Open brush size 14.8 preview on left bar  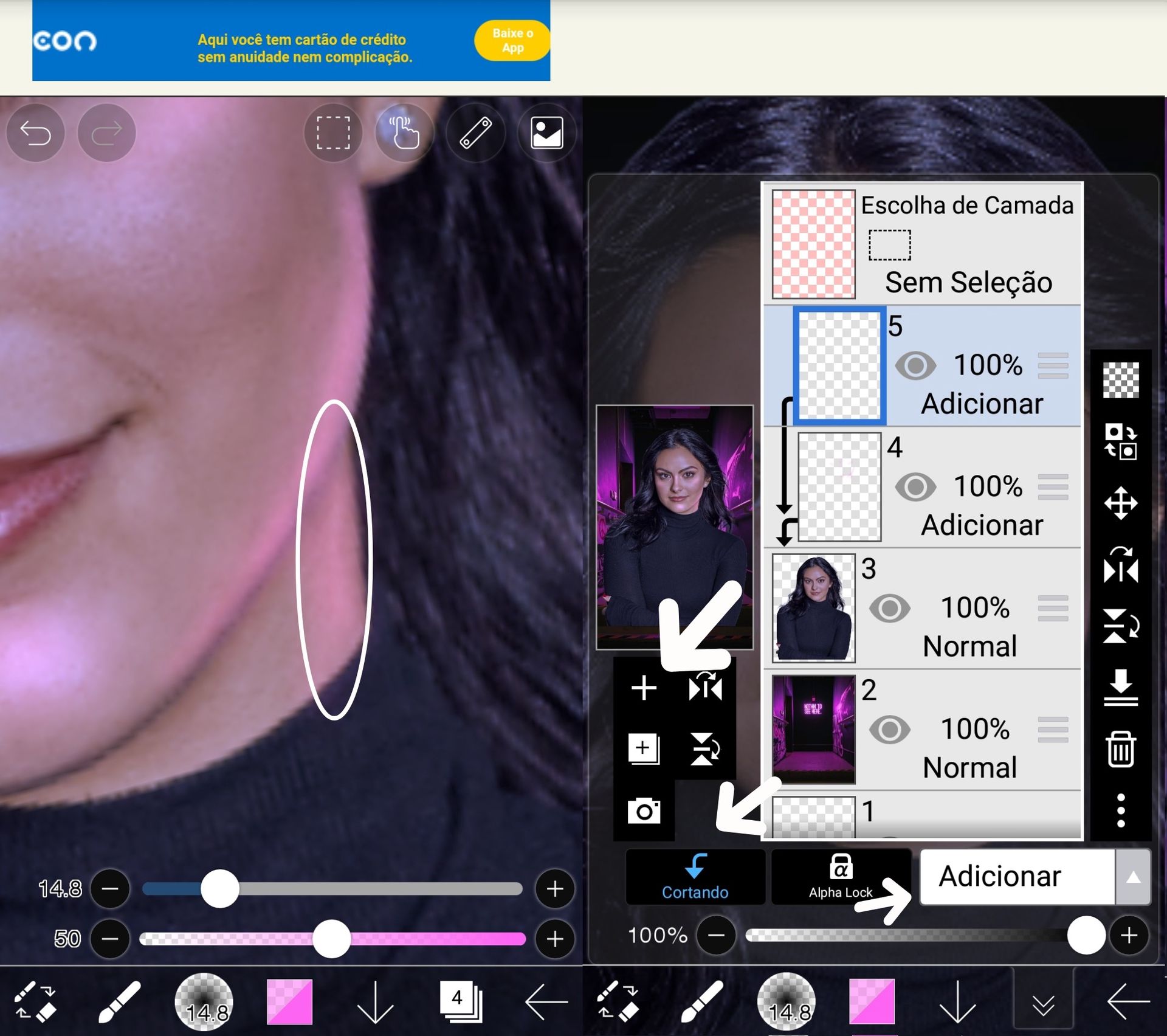tap(204, 1002)
